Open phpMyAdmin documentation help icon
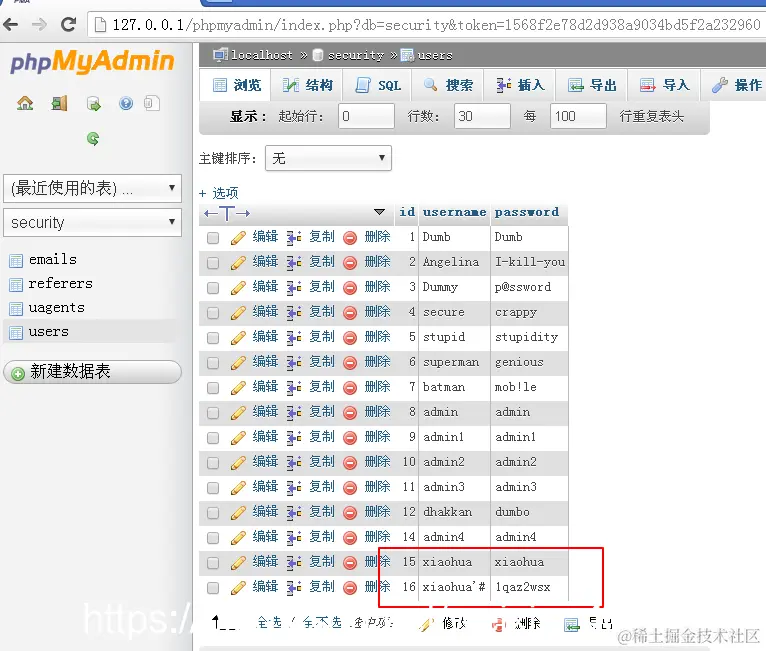The height and width of the screenshot is (651, 766). click(x=126, y=104)
